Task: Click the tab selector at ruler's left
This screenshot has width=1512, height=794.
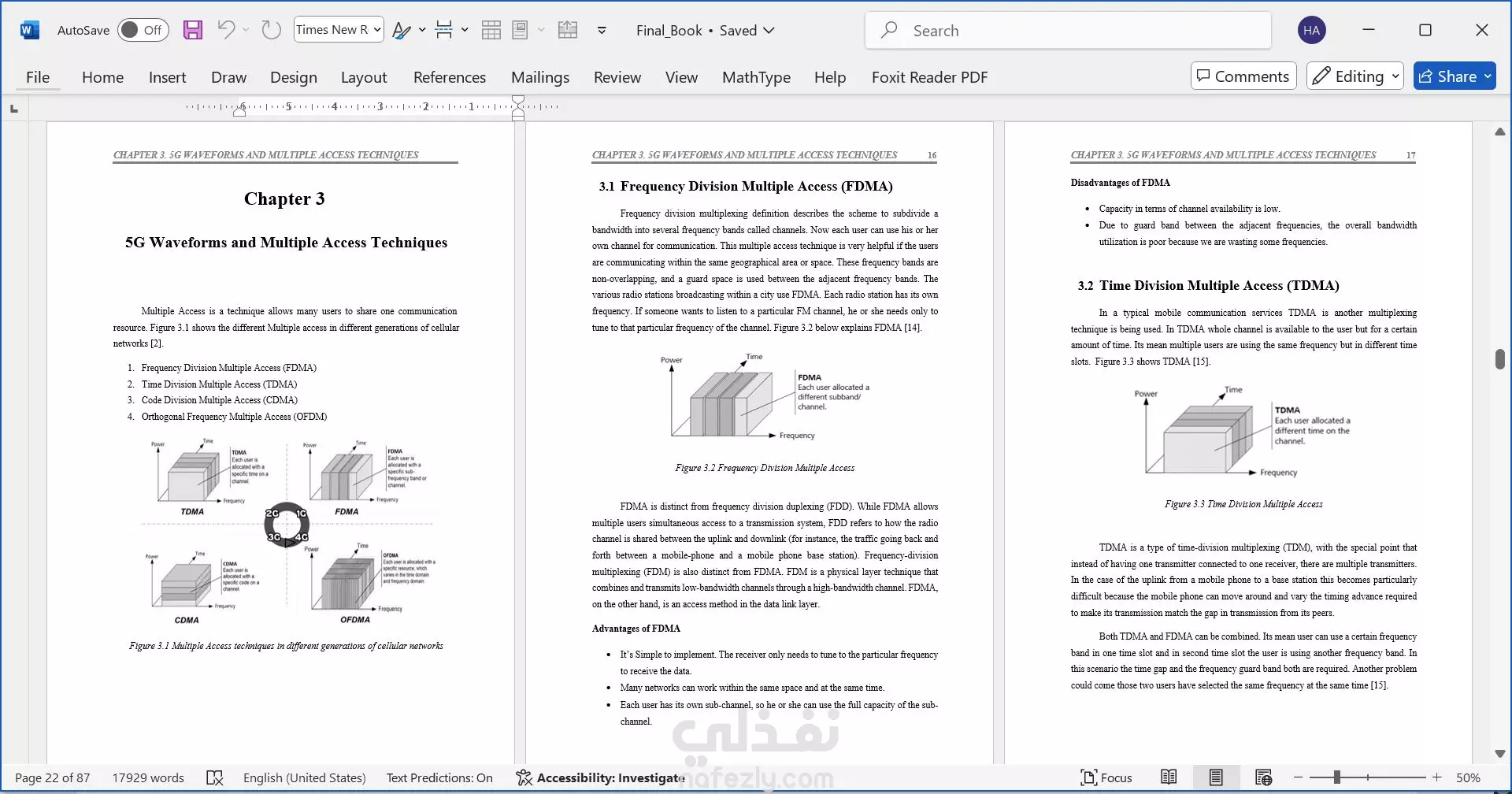Action: 14,109
